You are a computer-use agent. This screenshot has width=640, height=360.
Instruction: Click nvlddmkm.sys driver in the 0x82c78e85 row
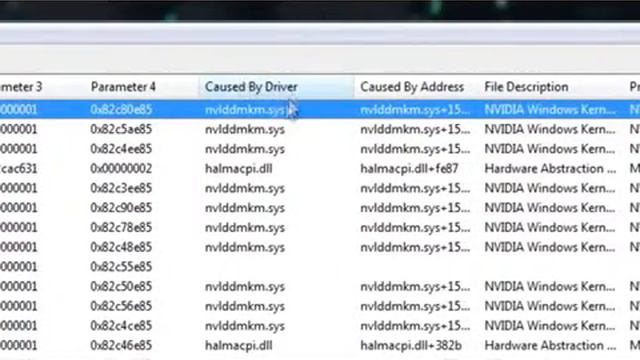(x=244, y=227)
